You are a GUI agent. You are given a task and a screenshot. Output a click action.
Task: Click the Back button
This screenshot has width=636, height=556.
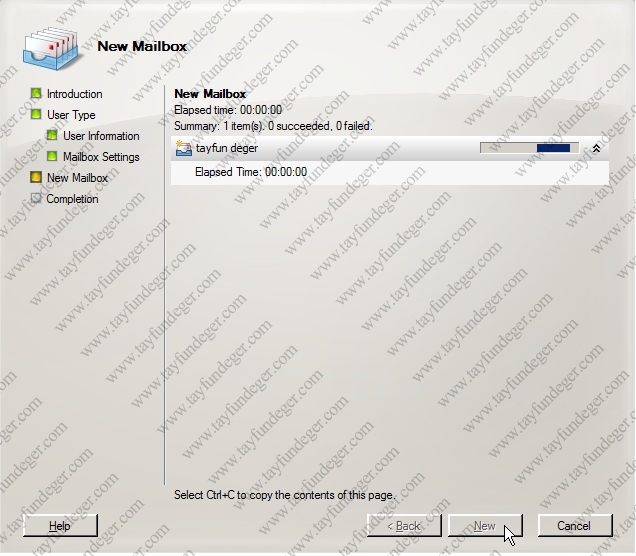[404, 526]
